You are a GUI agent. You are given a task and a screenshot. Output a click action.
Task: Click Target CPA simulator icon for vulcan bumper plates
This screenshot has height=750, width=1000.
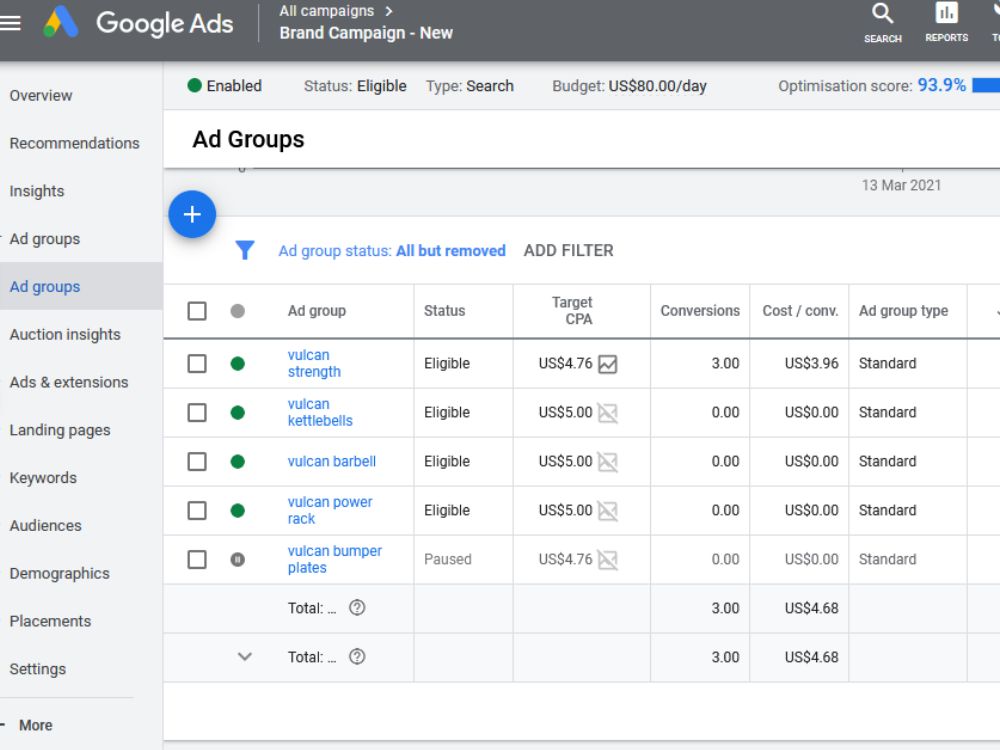[608, 560]
